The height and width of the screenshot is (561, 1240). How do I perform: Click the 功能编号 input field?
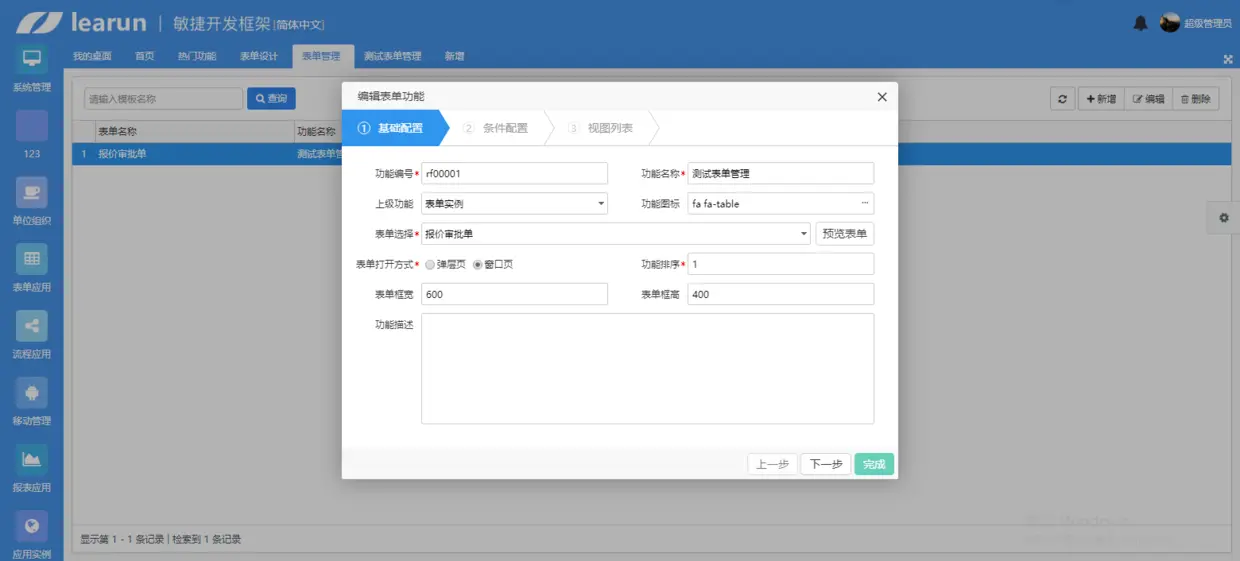point(514,173)
